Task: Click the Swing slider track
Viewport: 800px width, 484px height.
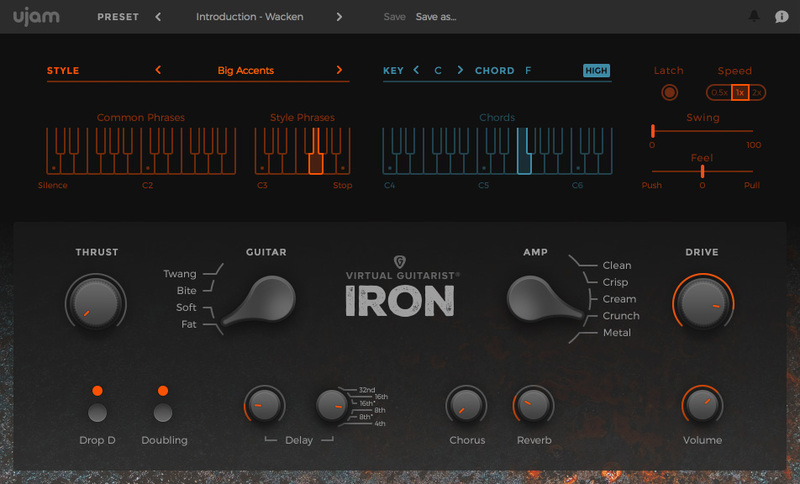Action: 702,130
